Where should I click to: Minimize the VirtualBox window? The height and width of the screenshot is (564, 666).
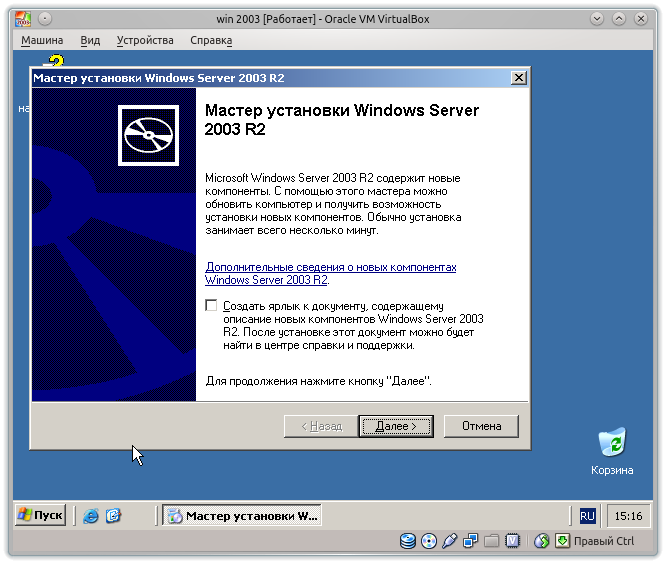597,19
